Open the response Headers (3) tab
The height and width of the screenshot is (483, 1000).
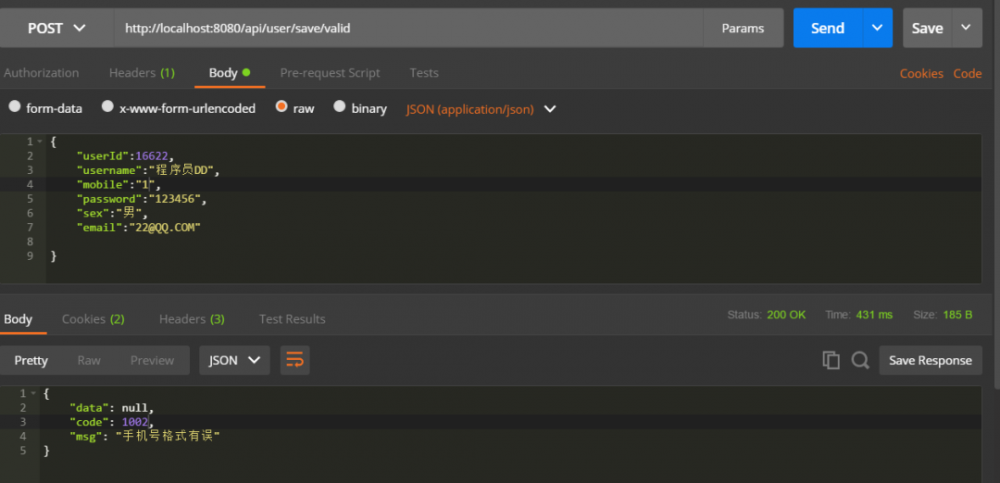pos(192,319)
